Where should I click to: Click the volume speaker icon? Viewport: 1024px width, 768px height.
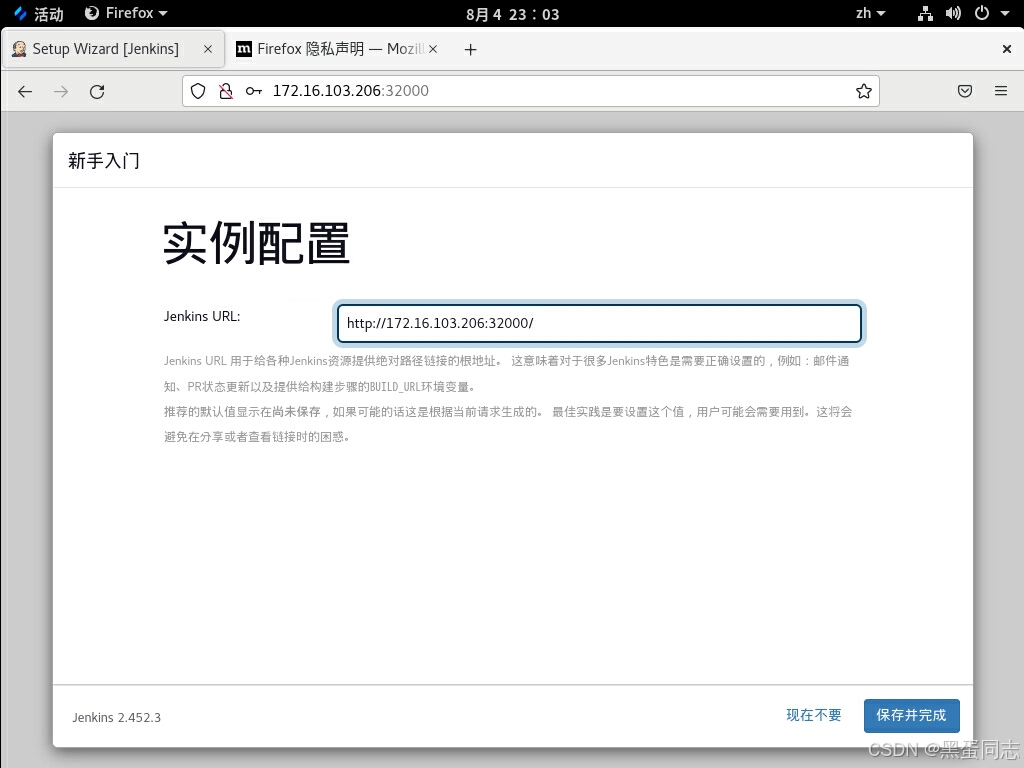pos(953,14)
